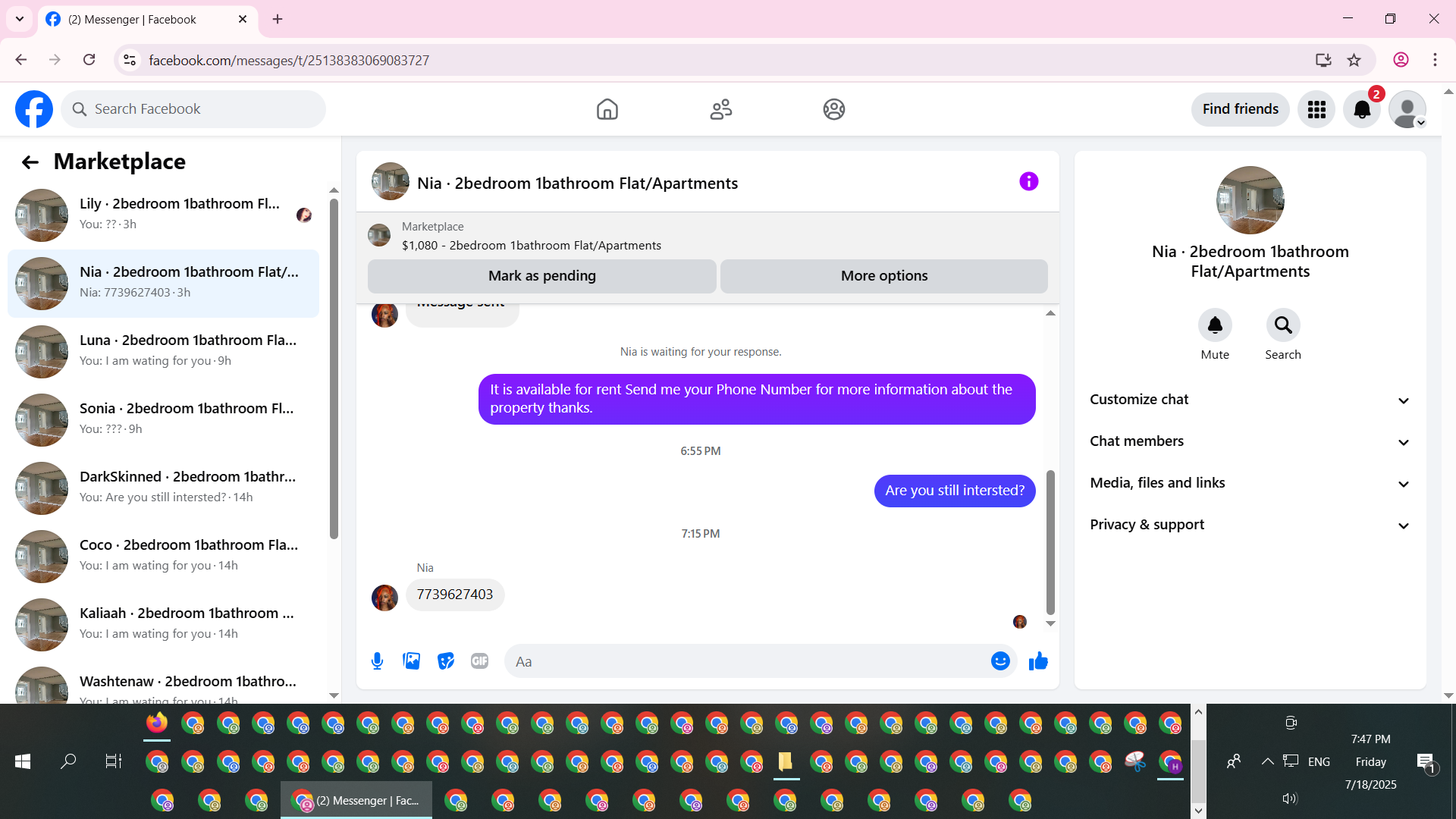Open Windows taskbar search
Image resolution: width=1456 pixels, height=819 pixels.
68,761
